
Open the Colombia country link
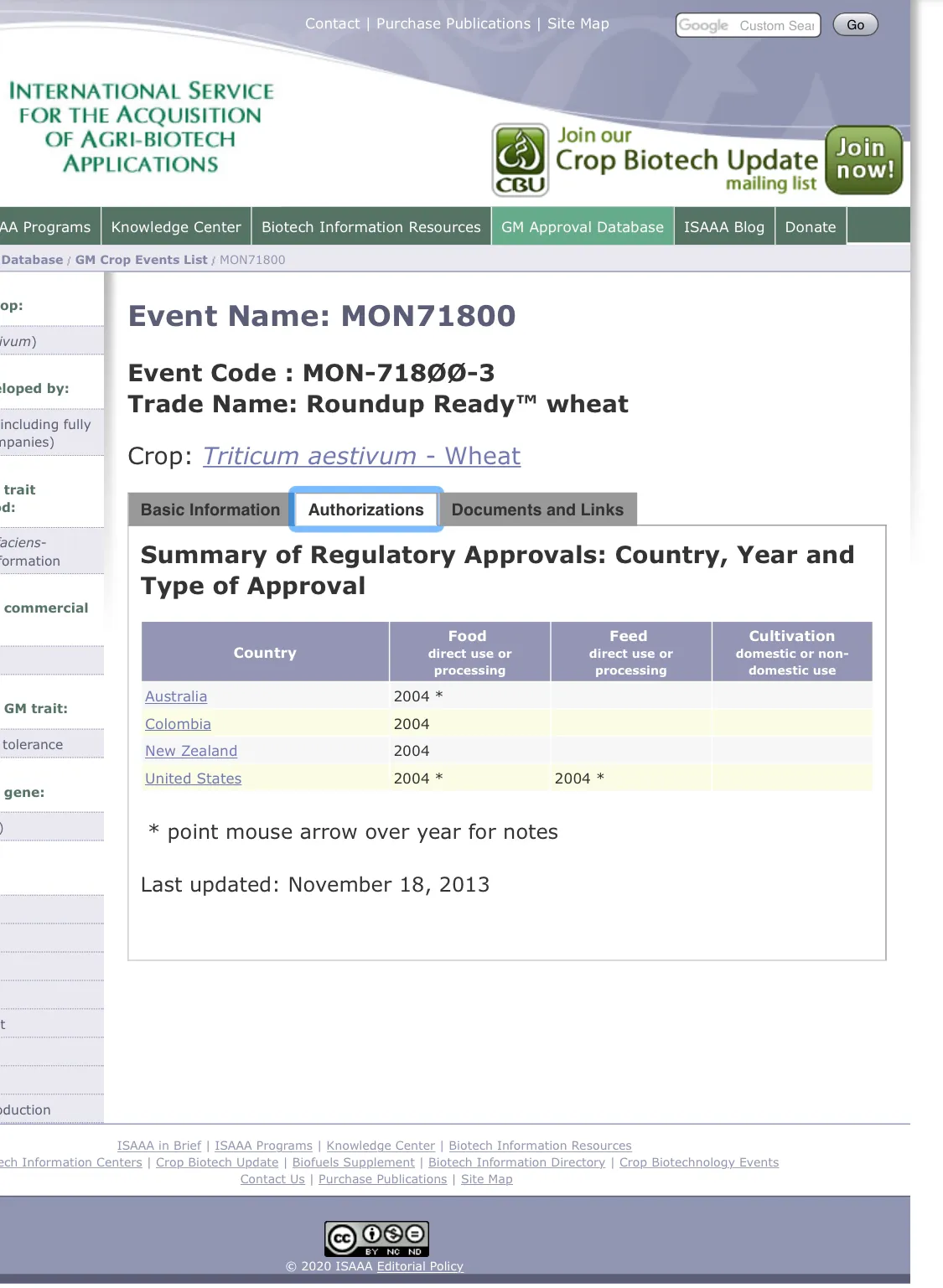(178, 724)
